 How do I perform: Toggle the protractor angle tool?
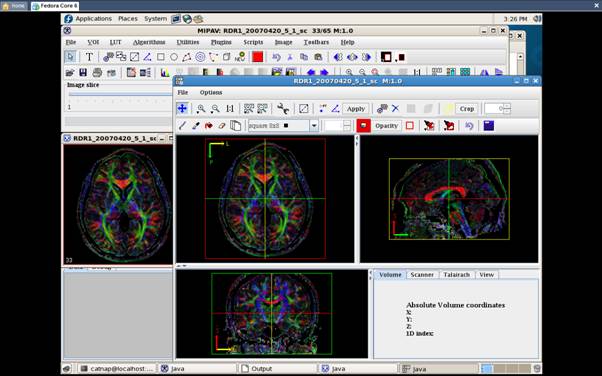[335, 109]
